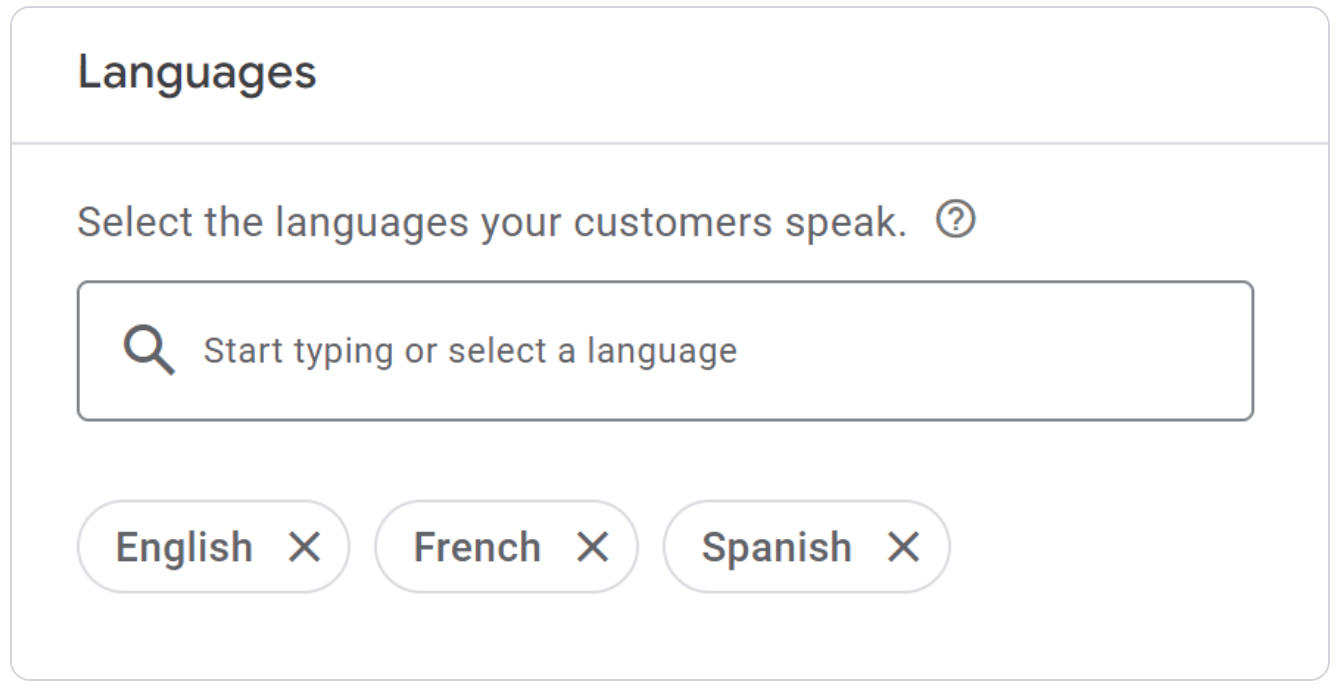Remove the French language chip

[x=592, y=547]
